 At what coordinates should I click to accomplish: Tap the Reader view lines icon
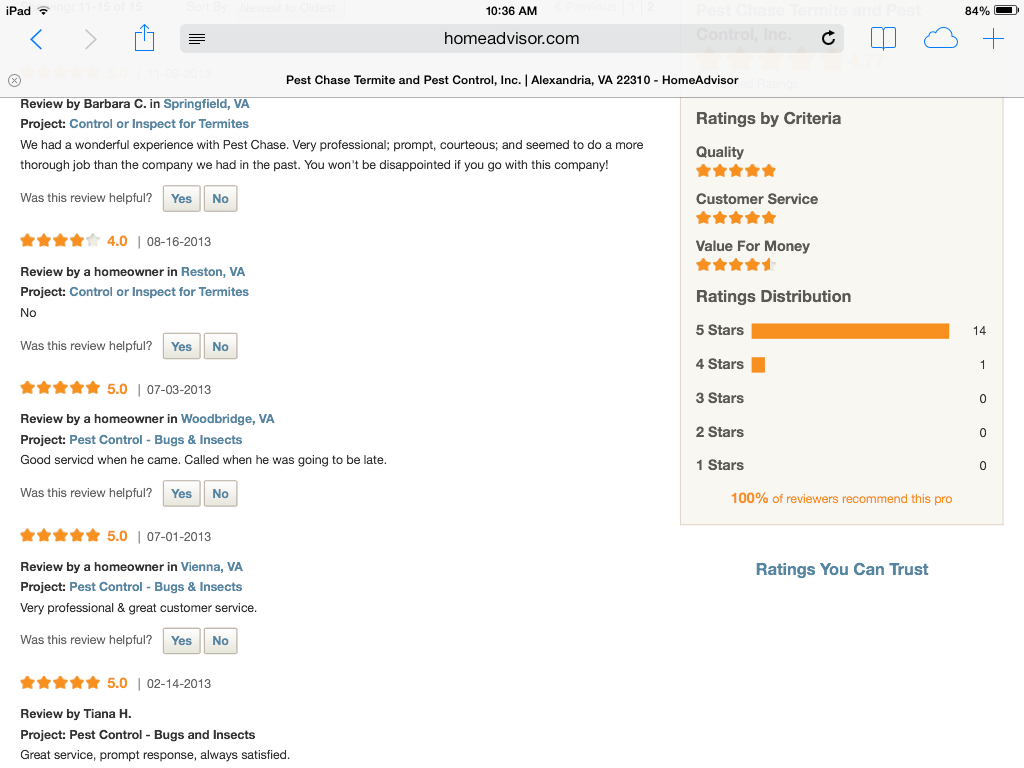[x=197, y=39]
